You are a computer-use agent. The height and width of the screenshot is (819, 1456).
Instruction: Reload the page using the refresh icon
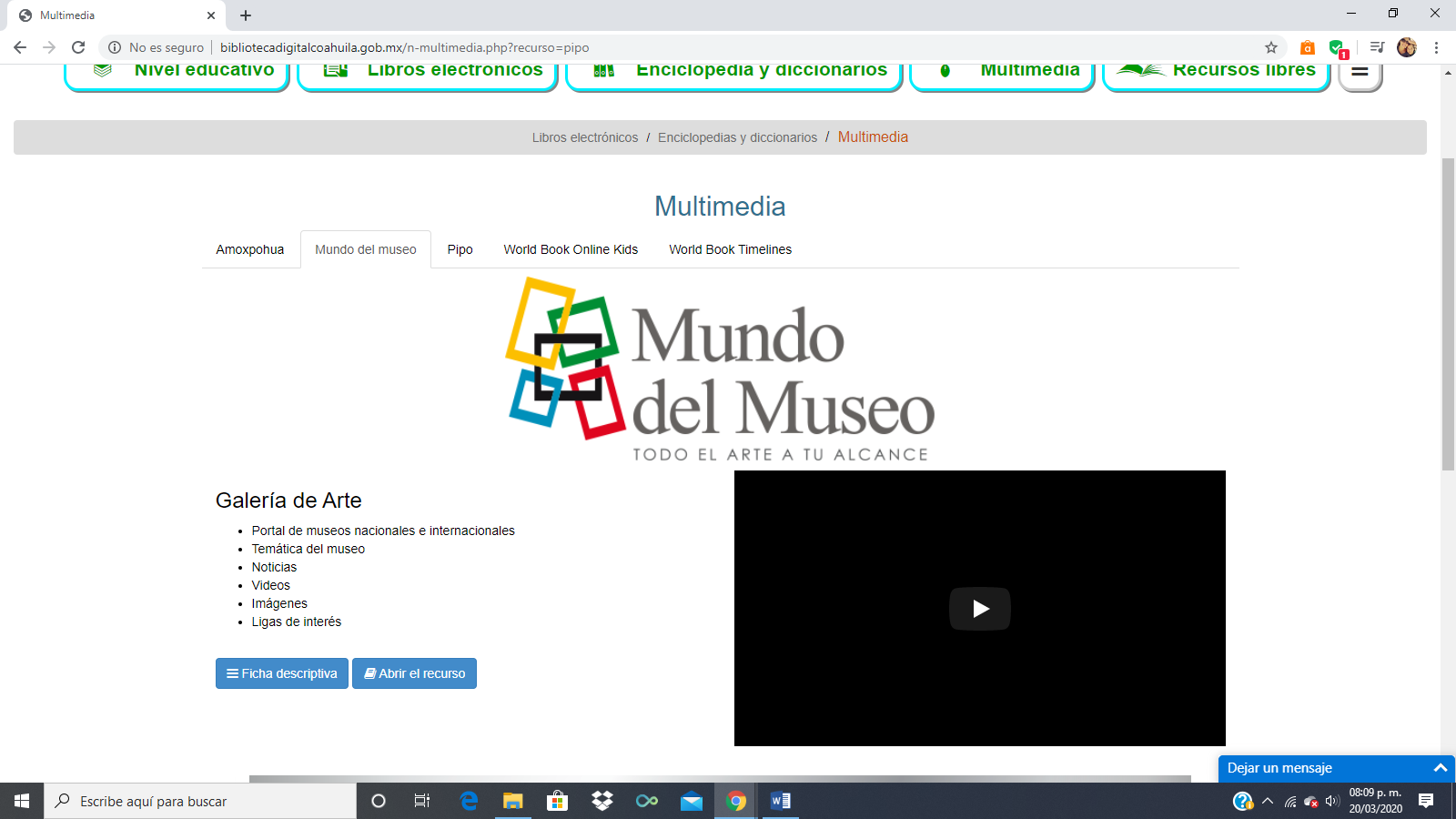[78, 47]
